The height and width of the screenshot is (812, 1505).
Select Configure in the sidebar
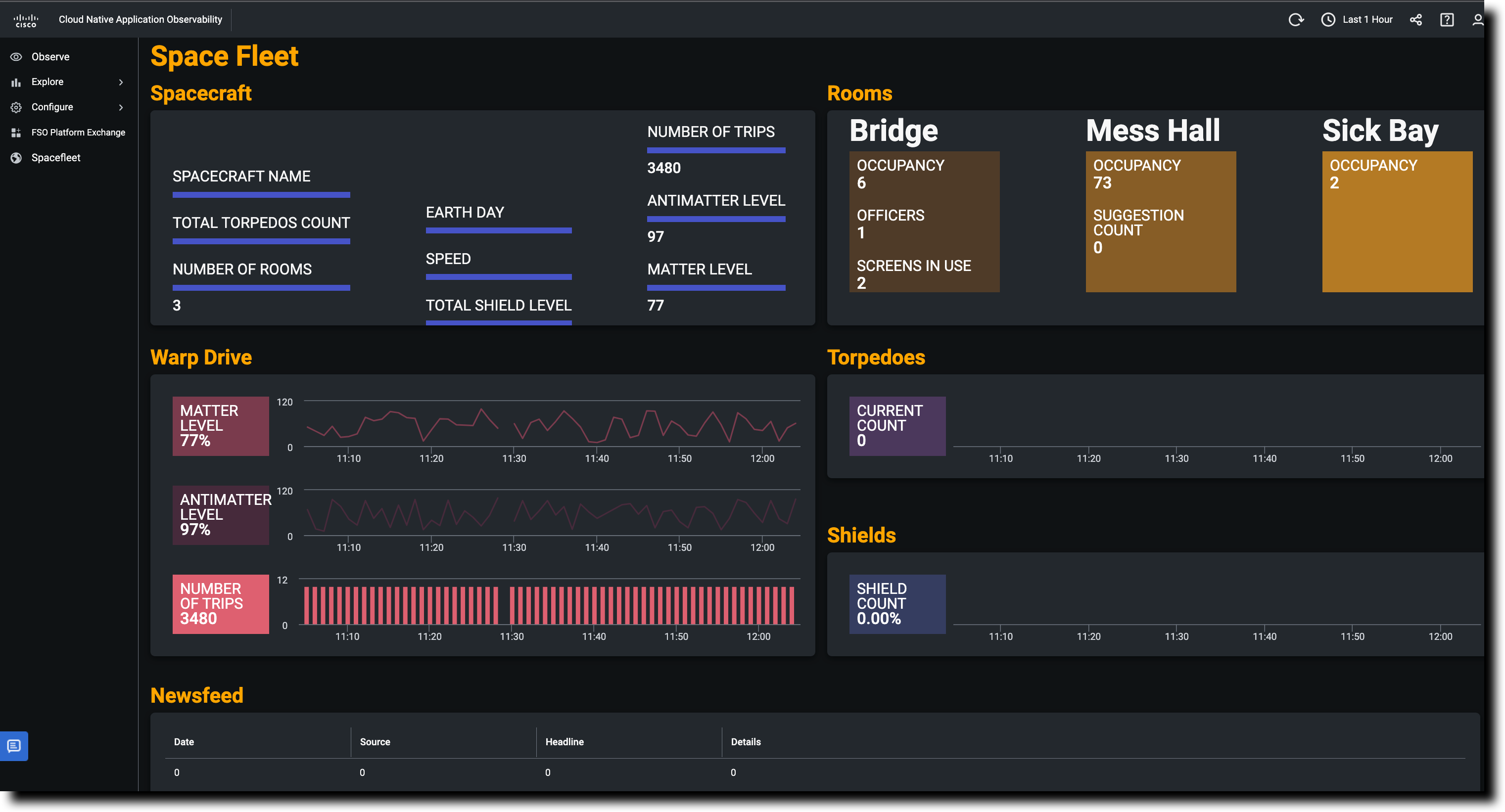(52, 107)
